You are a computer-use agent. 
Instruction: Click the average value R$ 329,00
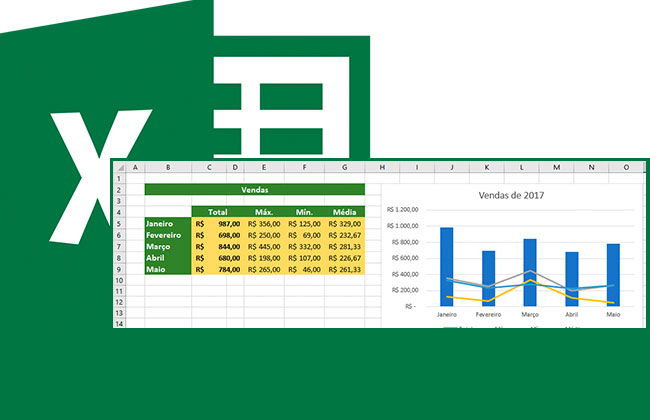(344, 224)
